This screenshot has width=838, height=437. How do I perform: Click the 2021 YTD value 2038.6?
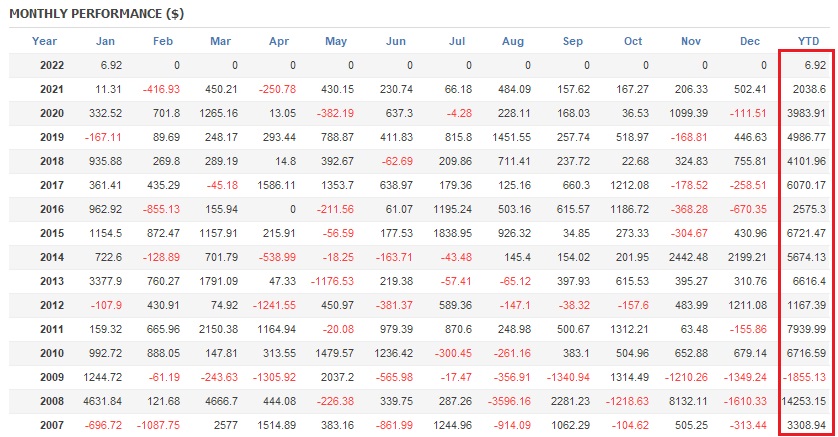pos(806,88)
